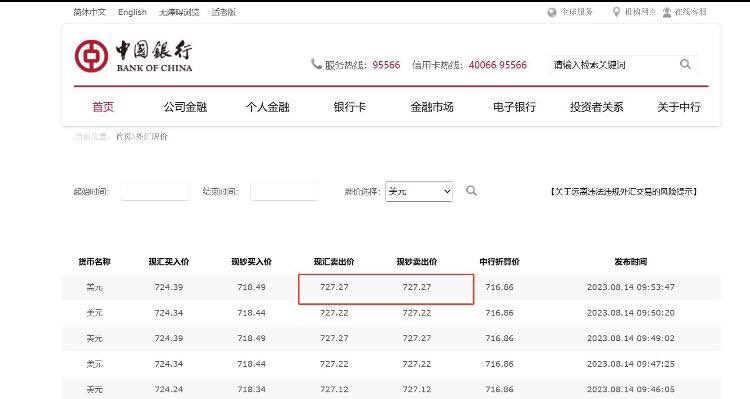Open the 在线客服 link text
The height and width of the screenshot is (399, 750).
690,12
